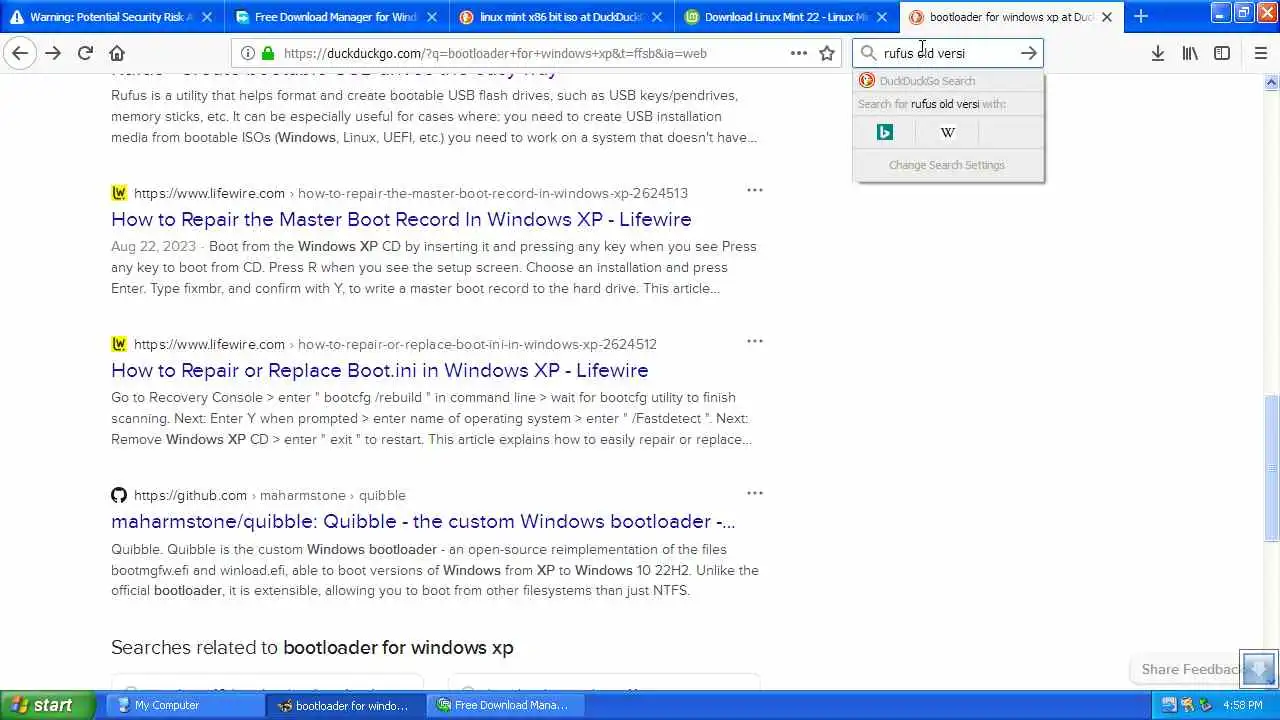Image resolution: width=1280 pixels, height=720 pixels.
Task: Bookmark this page with the star
Action: 827,53
